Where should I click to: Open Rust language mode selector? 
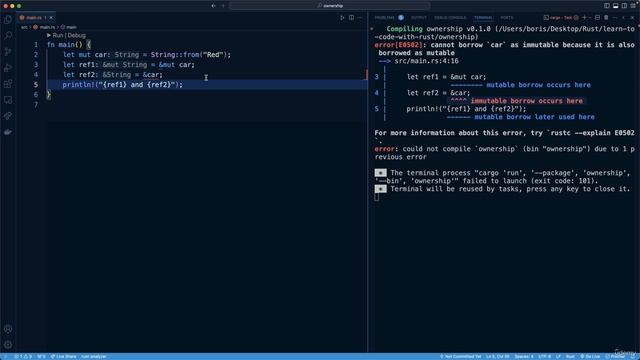click(x=570, y=356)
